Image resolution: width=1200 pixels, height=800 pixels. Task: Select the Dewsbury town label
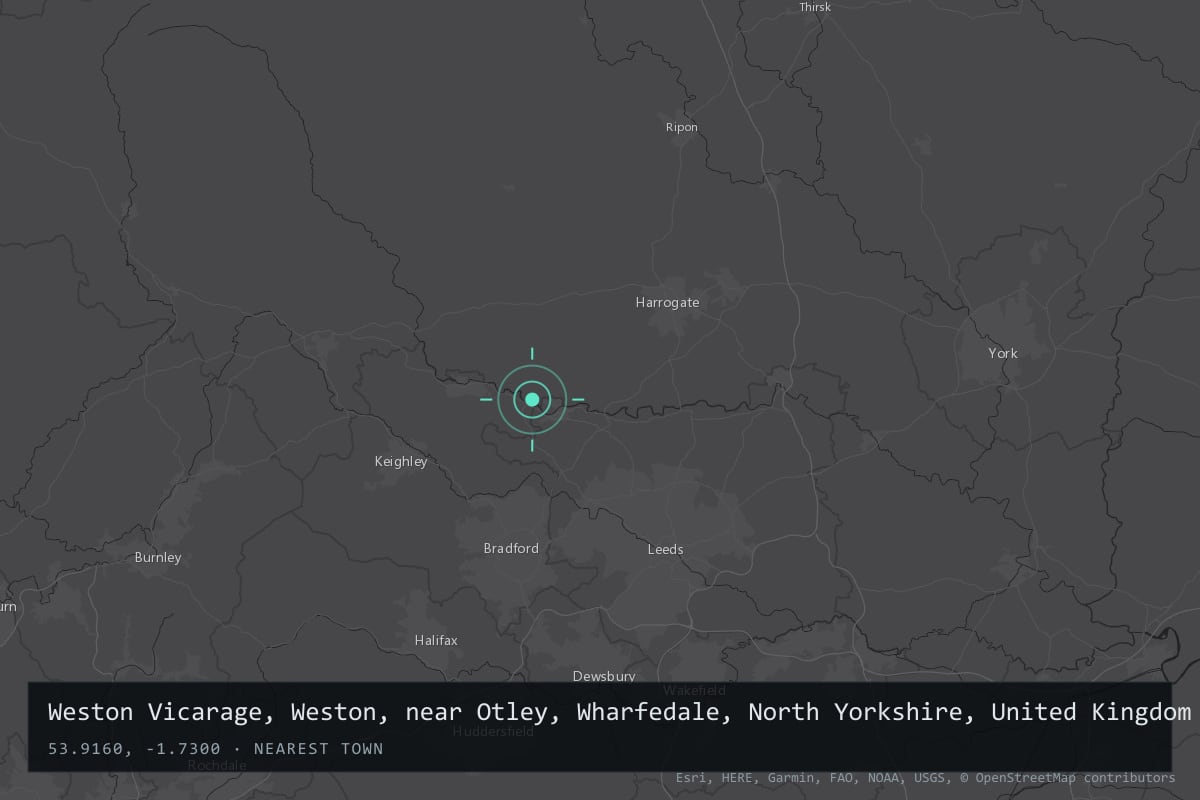click(x=604, y=676)
